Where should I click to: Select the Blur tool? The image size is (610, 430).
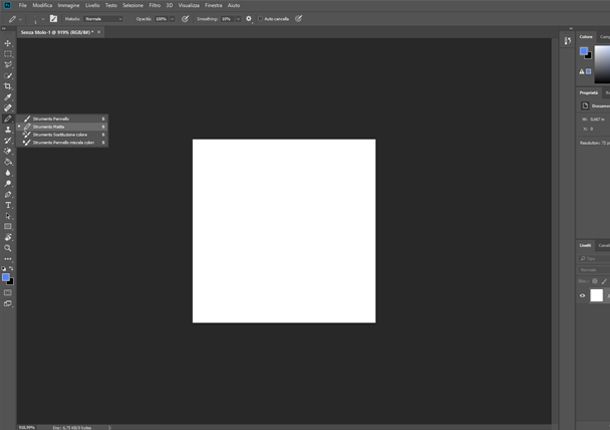tap(8, 173)
